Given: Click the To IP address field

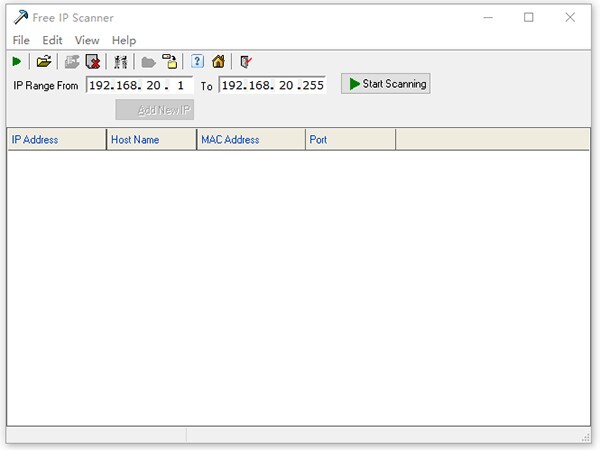Looking at the screenshot, I should coord(272,85).
